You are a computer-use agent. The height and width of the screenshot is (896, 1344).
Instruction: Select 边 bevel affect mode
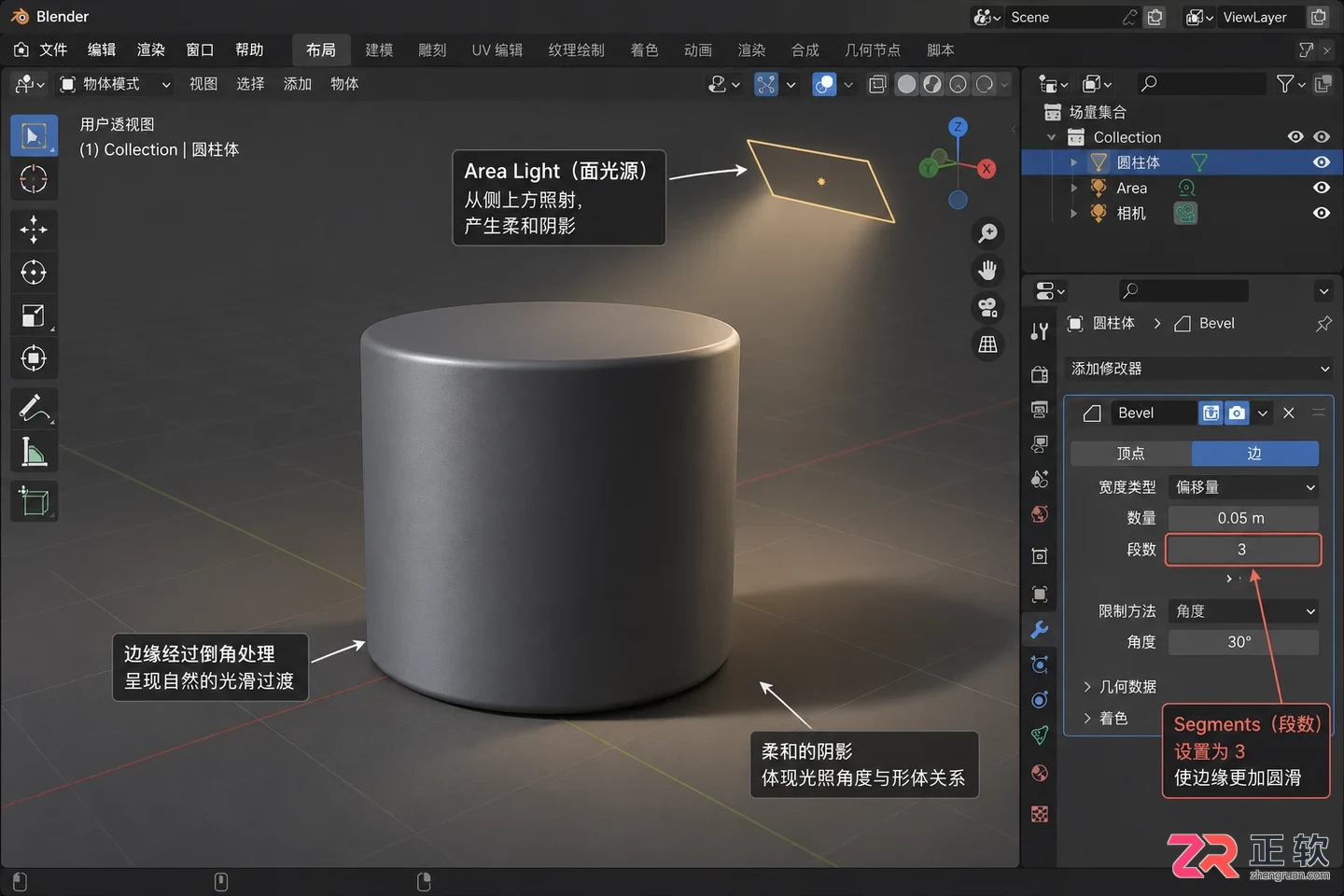pyautogui.click(x=1255, y=454)
